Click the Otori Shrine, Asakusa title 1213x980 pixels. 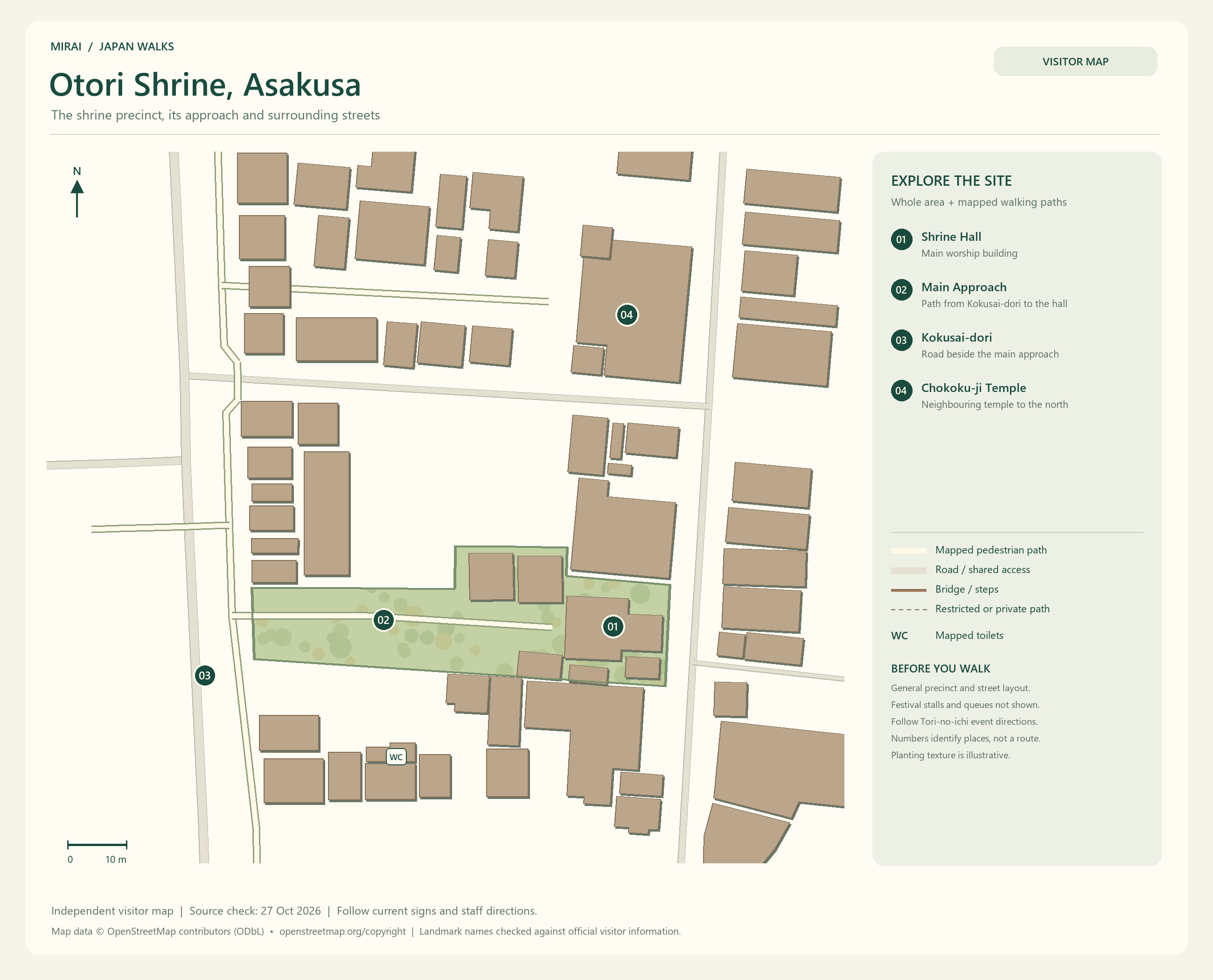click(205, 84)
